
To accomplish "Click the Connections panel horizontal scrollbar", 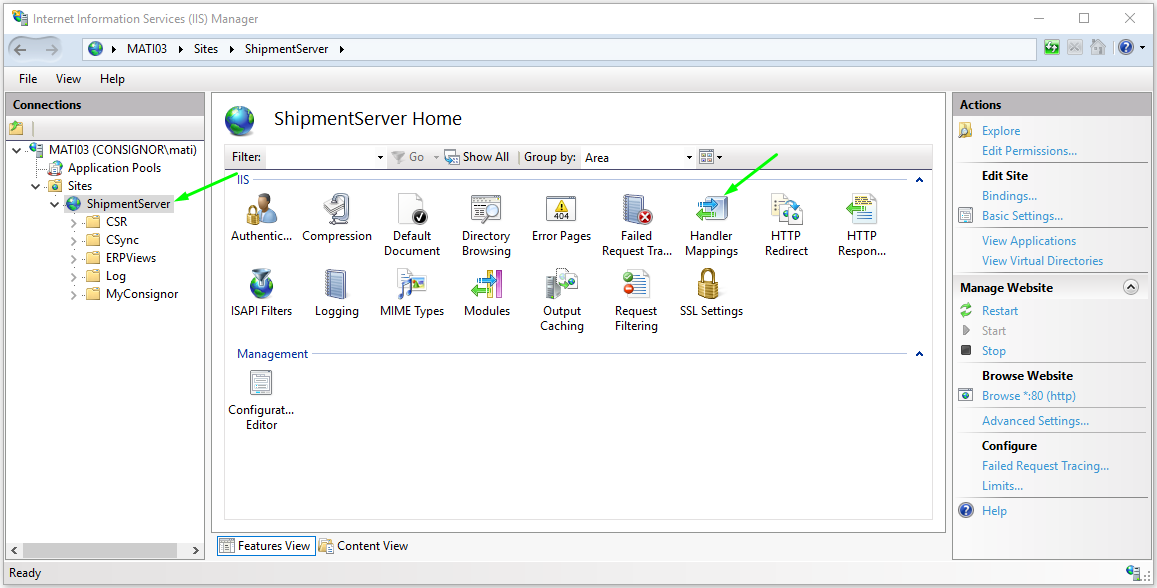I will coord(100,549).
